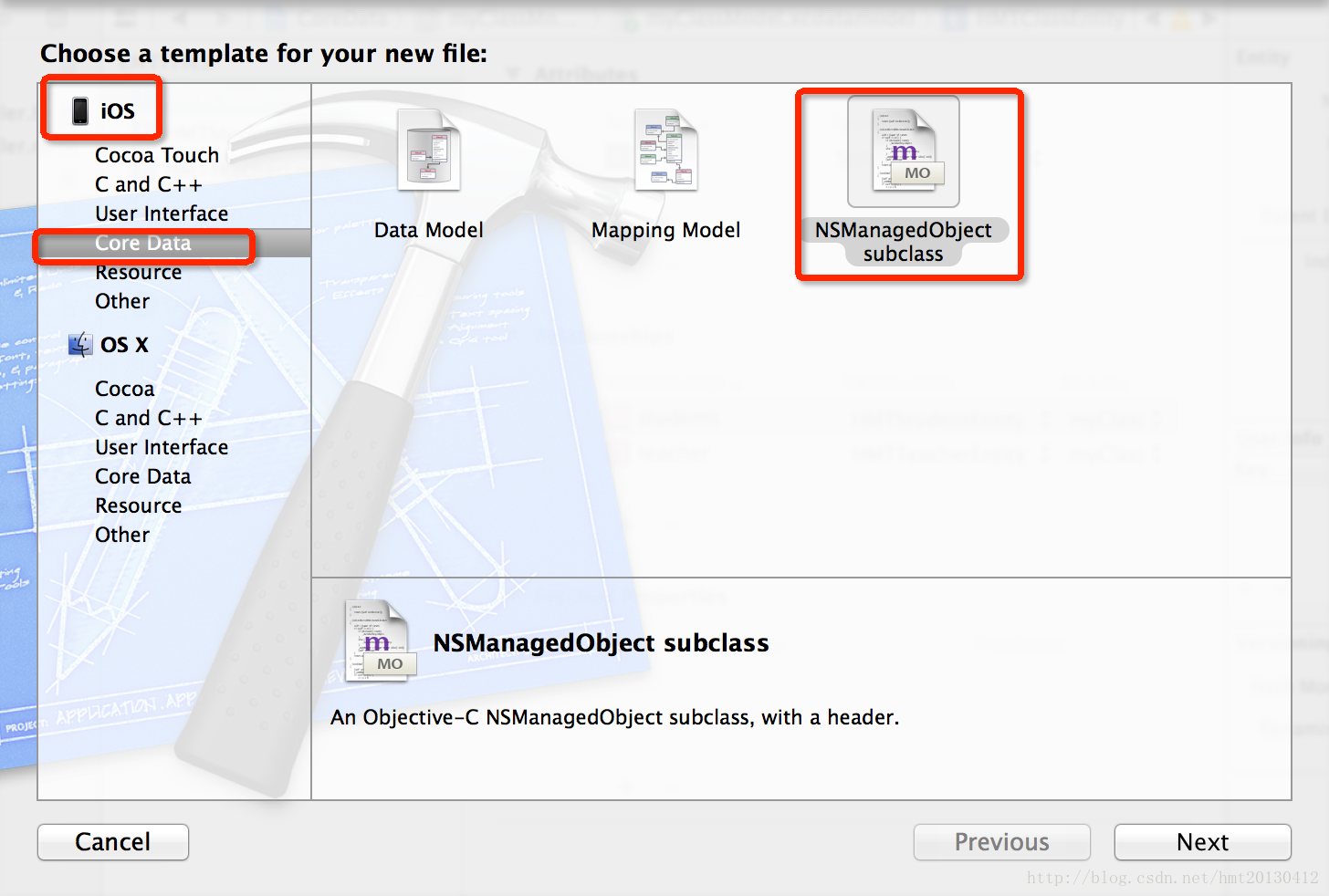Select the Data Model template icon

(x=429, y=151)
